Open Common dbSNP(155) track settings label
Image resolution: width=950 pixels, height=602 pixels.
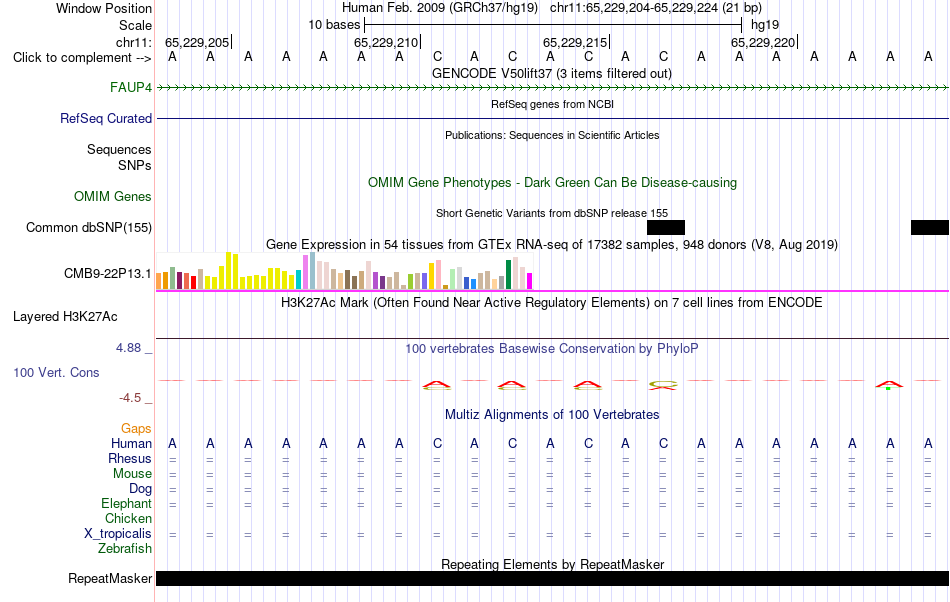(89, 227)
